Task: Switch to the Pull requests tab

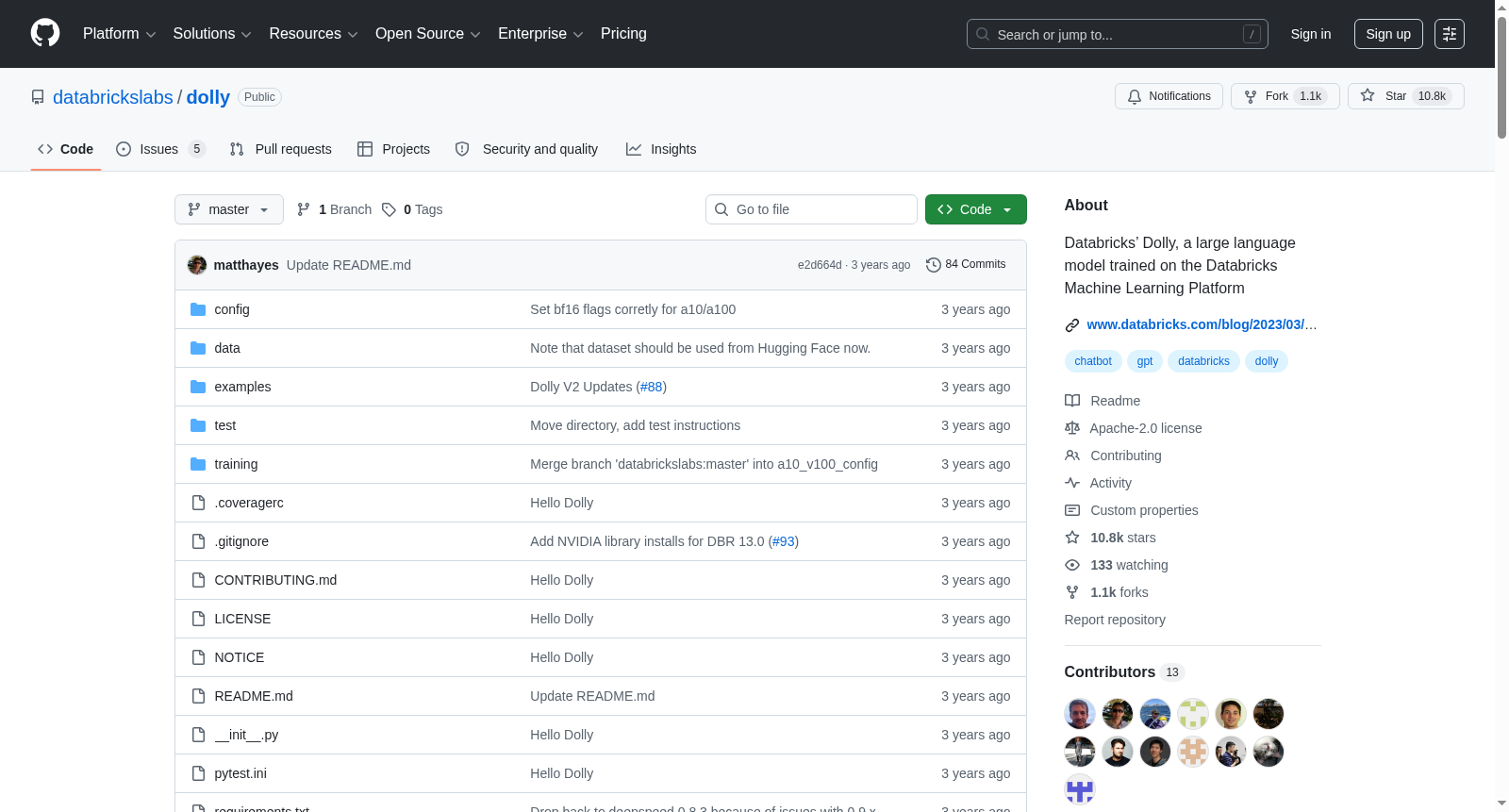Action: tap(281, 149)
